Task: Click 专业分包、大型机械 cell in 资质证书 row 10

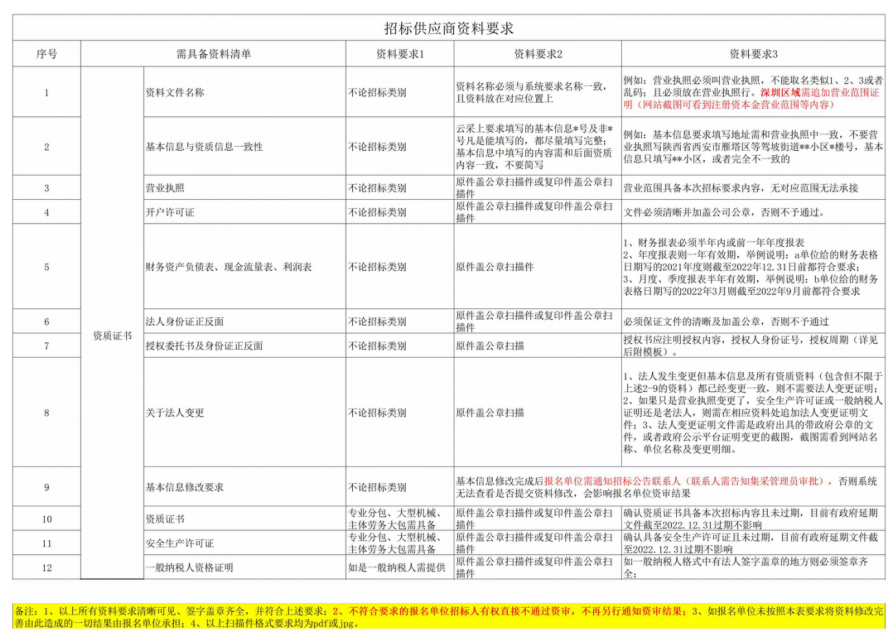Action: (x=400, y=519)
